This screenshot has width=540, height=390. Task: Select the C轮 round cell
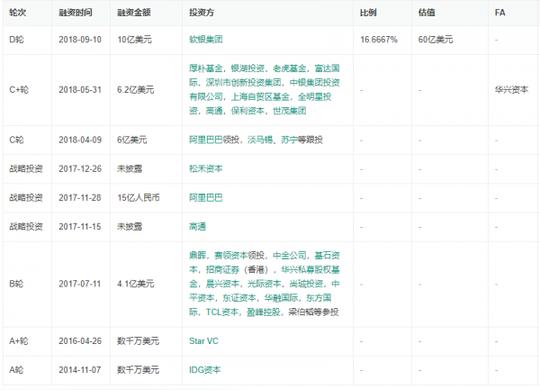17,140
